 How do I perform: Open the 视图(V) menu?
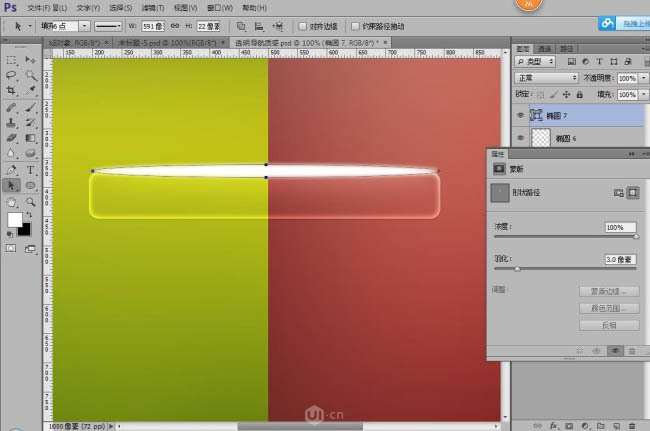[186, 8]
